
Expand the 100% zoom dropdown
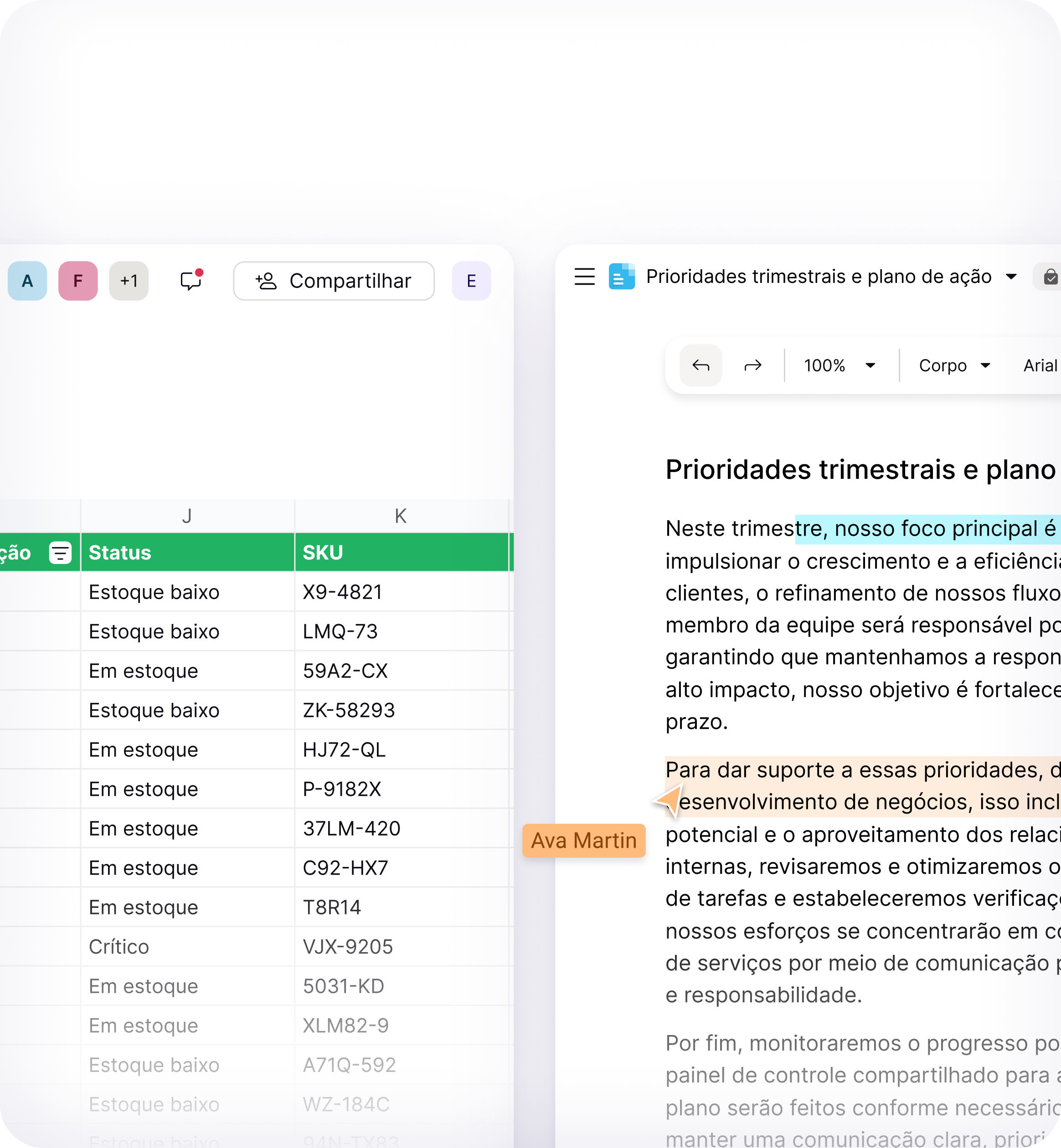(x=870, y=366)
